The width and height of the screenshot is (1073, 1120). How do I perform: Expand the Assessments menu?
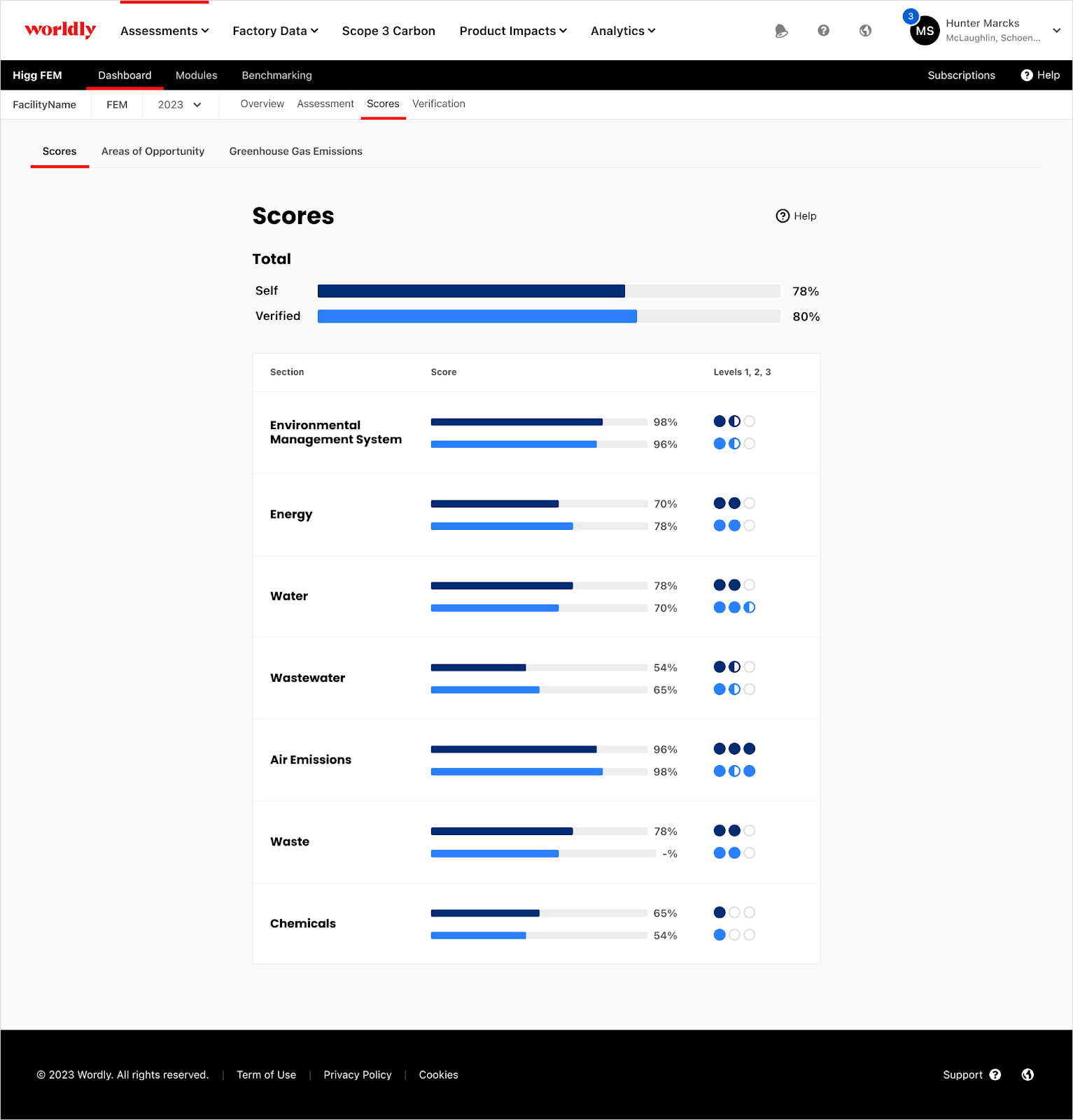click(x=164, y=31)
